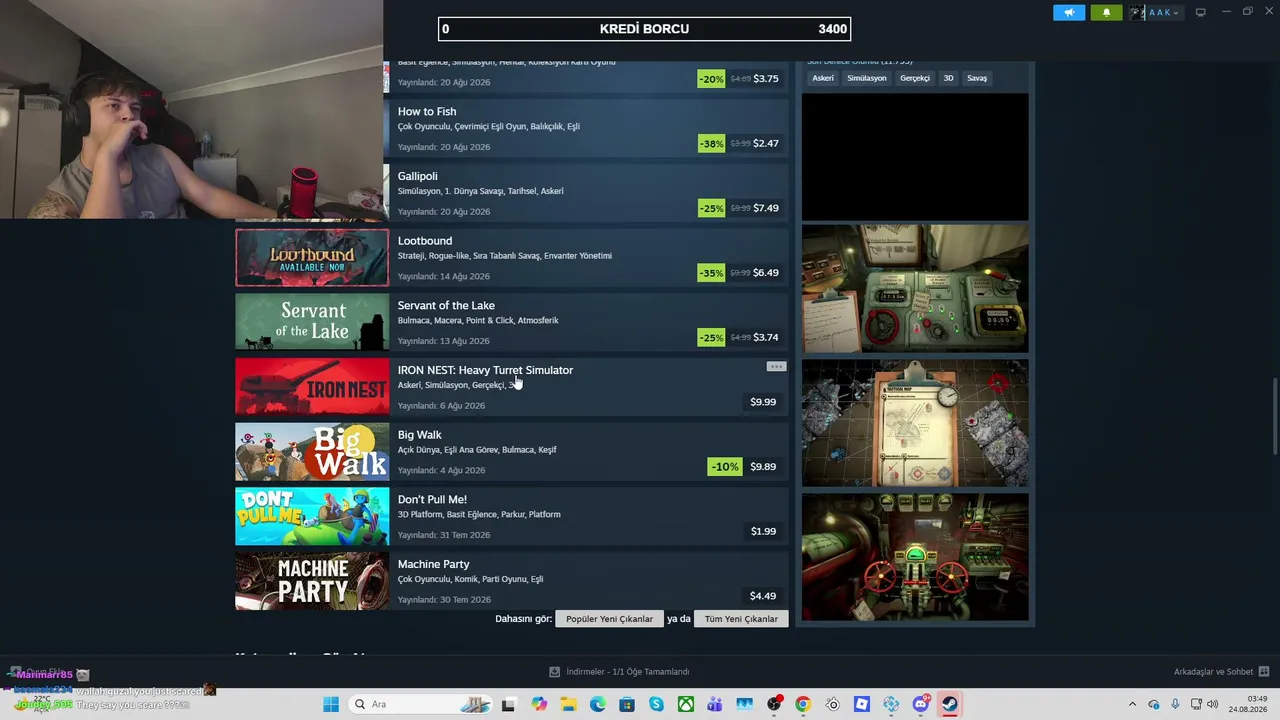
Task: Open Arkadaşlar ve Sohbet friends list
Action: coord(1221,672)
